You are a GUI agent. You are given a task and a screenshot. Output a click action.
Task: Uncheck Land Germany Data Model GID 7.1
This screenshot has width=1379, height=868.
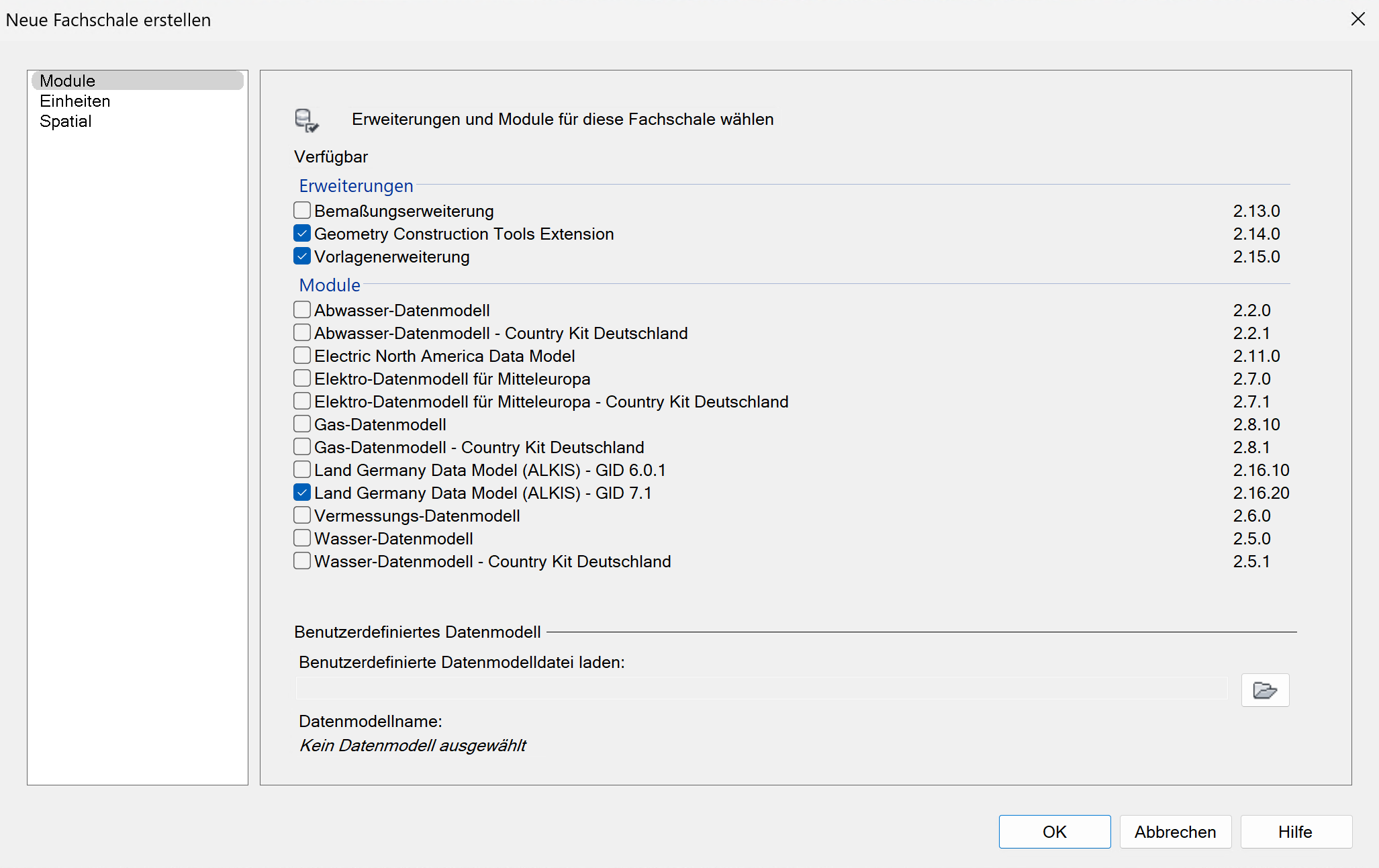coord(302,493)
